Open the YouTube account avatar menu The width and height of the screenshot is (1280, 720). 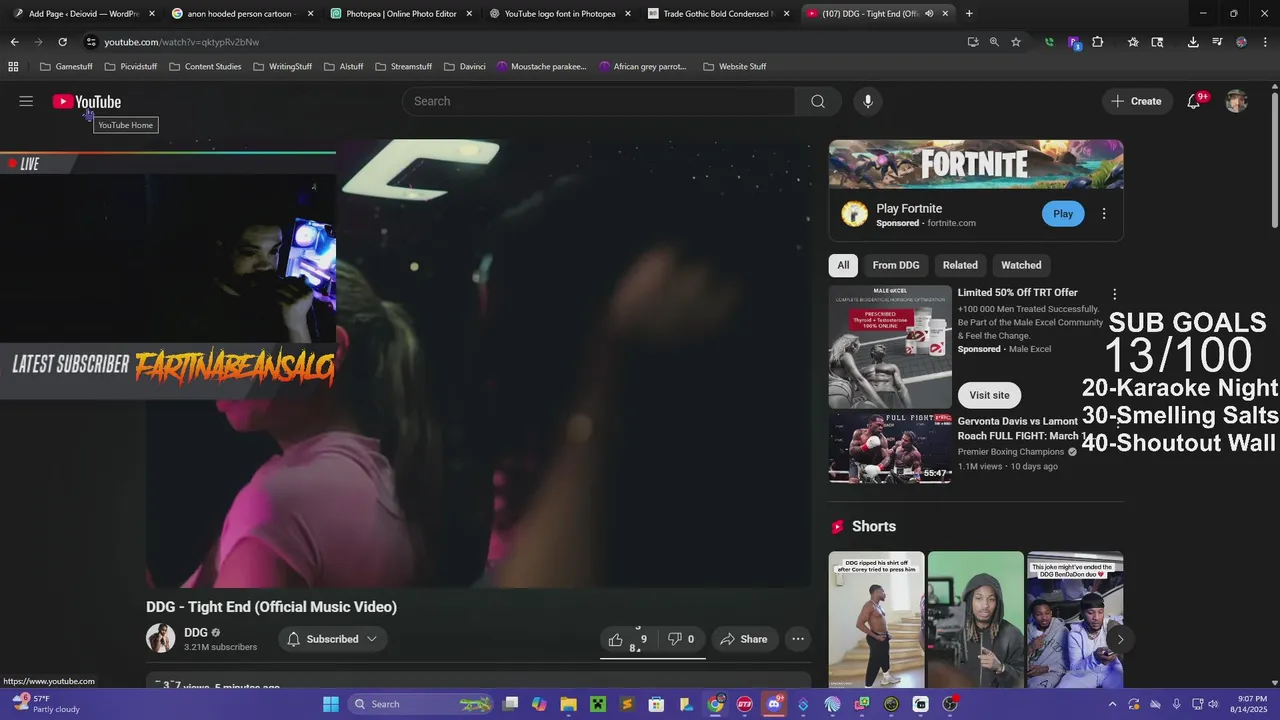(x=1237, y=101)
